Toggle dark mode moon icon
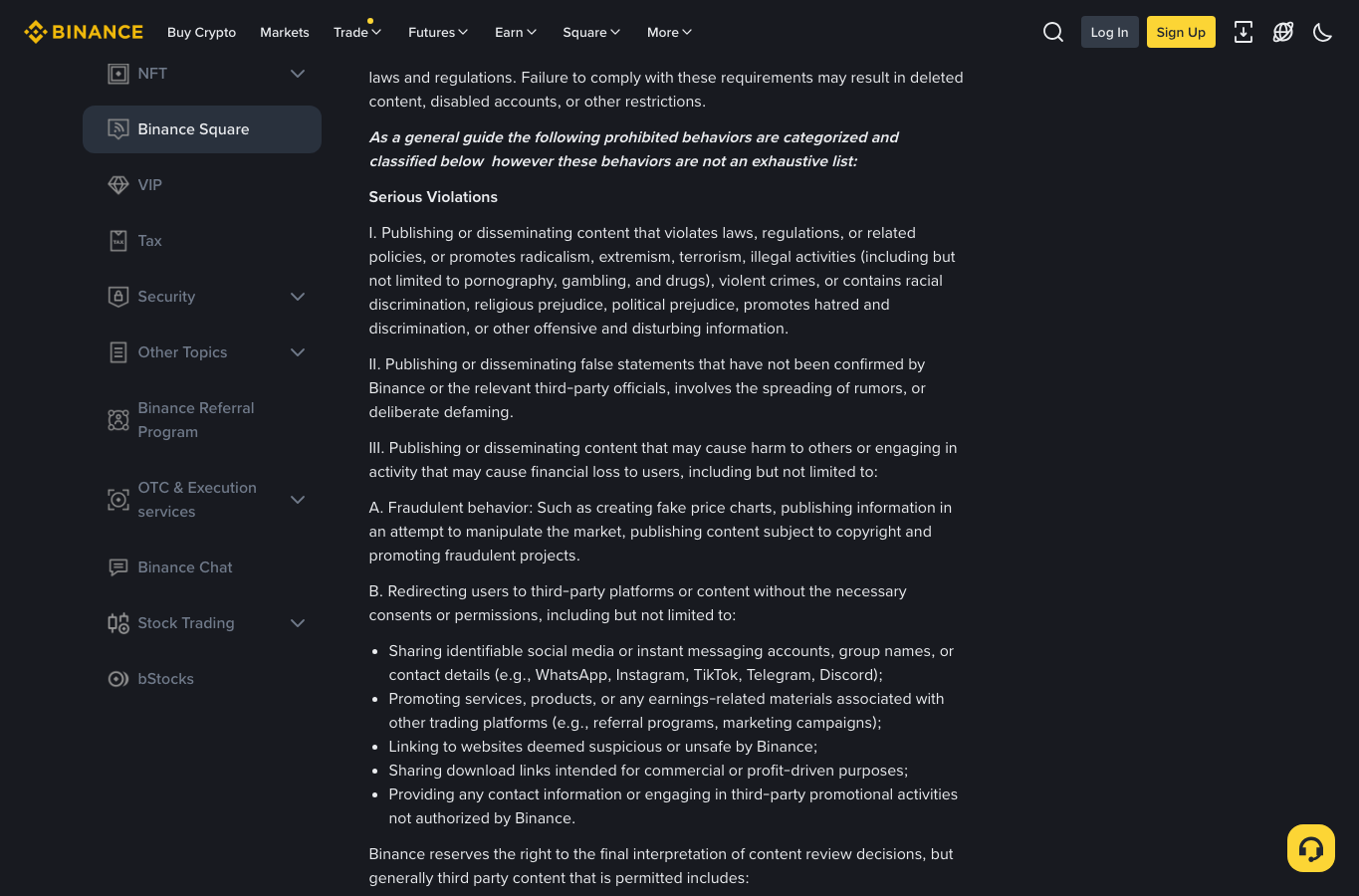The image size is (1359, 896). 1322,32
